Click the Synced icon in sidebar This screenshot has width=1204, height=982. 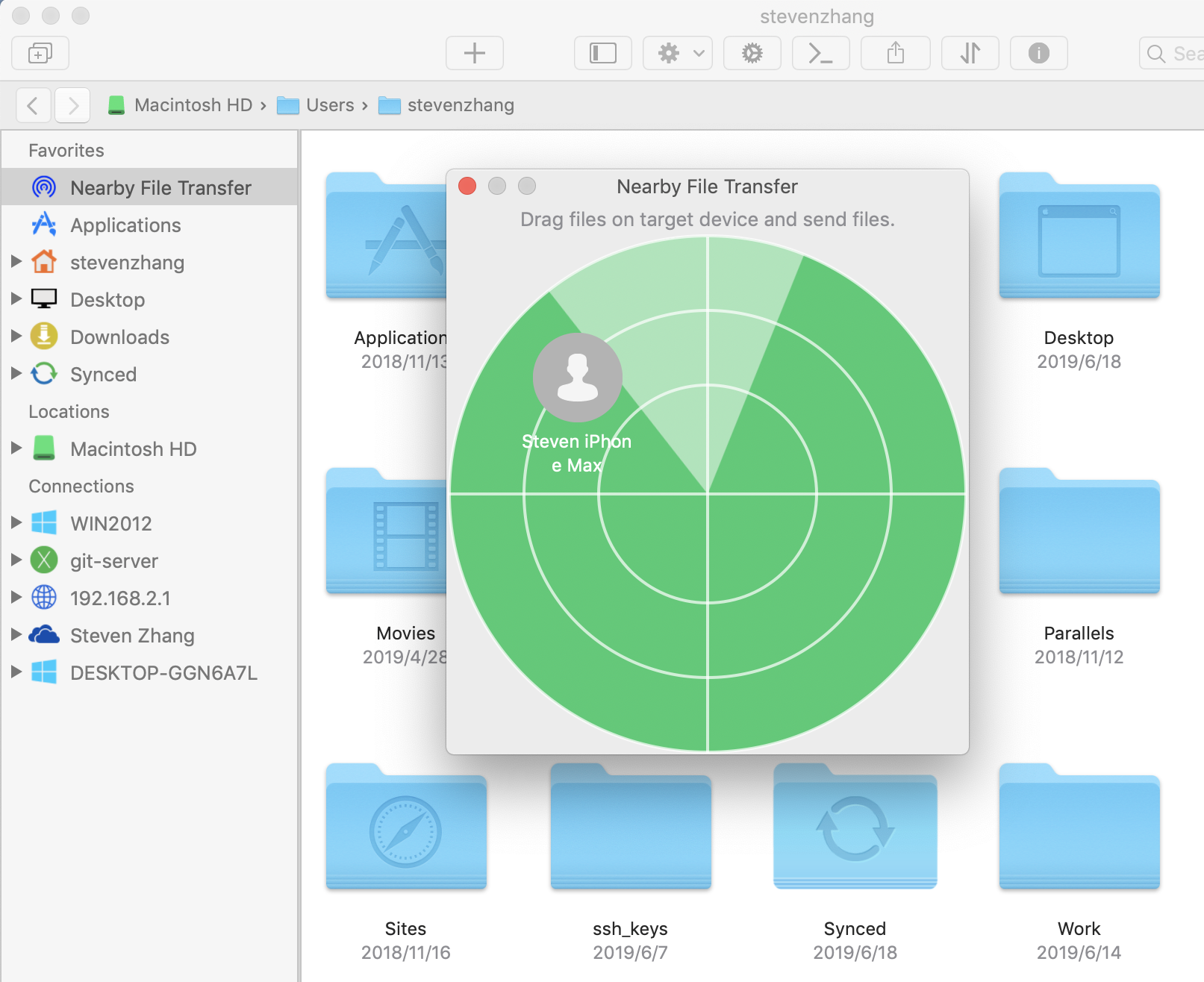pos(44,374)
